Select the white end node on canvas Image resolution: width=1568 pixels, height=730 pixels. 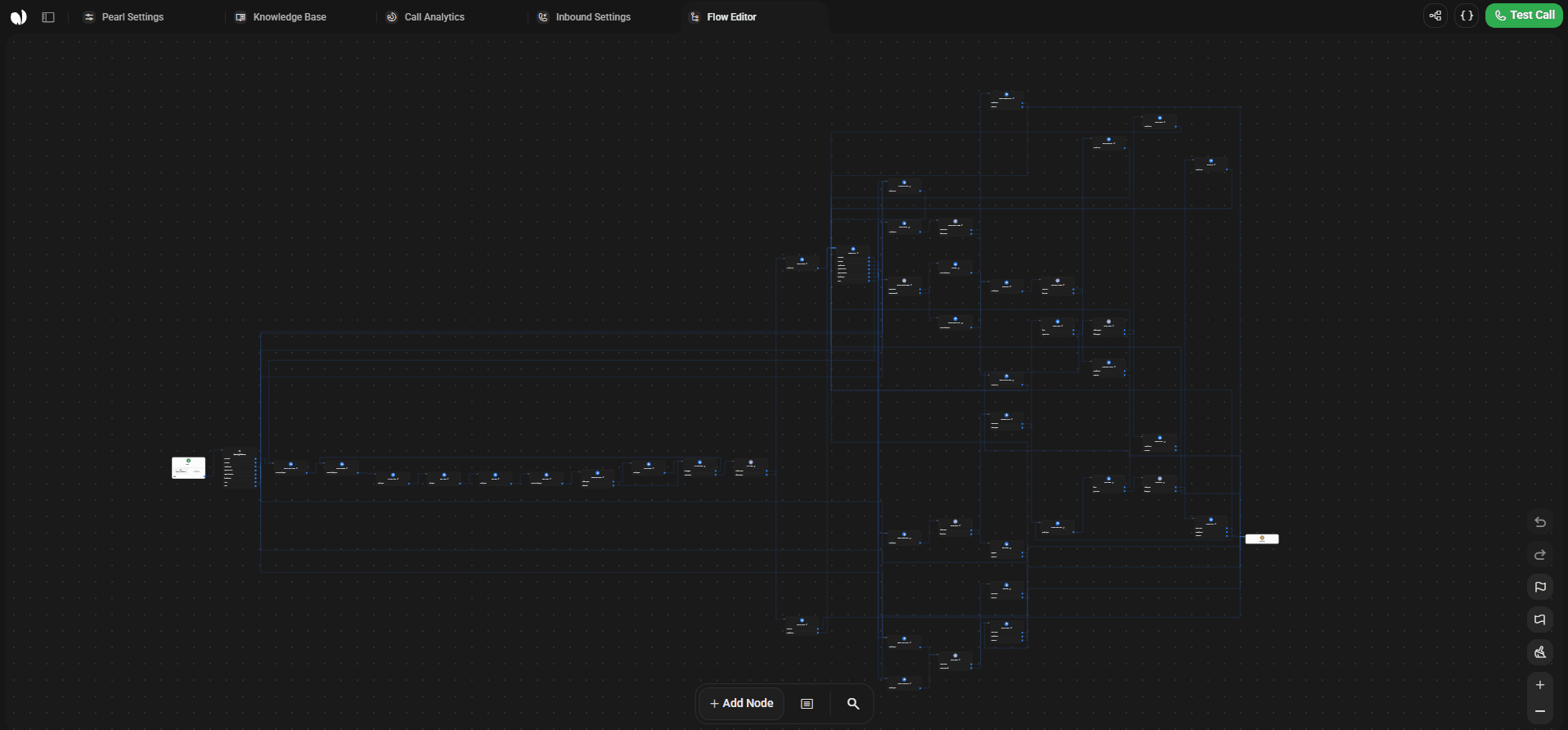tap(1262, 538)
